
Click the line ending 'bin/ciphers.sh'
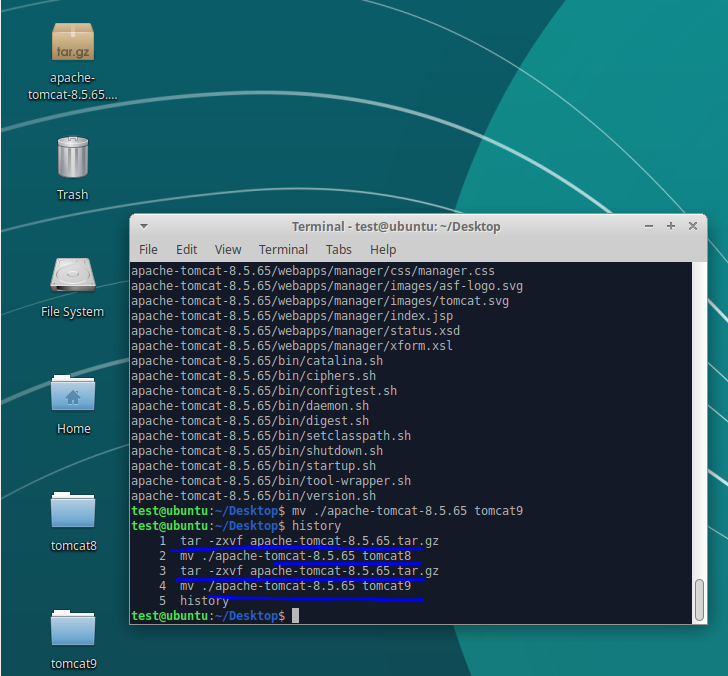(254, 376)
